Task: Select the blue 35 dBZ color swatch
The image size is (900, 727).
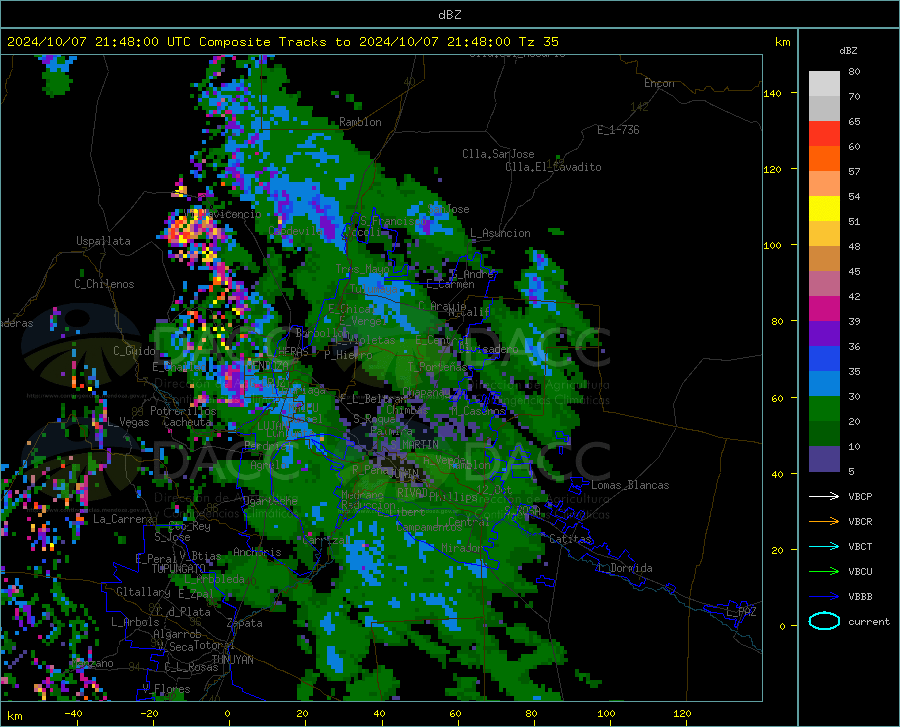Action: coord(824,359)
